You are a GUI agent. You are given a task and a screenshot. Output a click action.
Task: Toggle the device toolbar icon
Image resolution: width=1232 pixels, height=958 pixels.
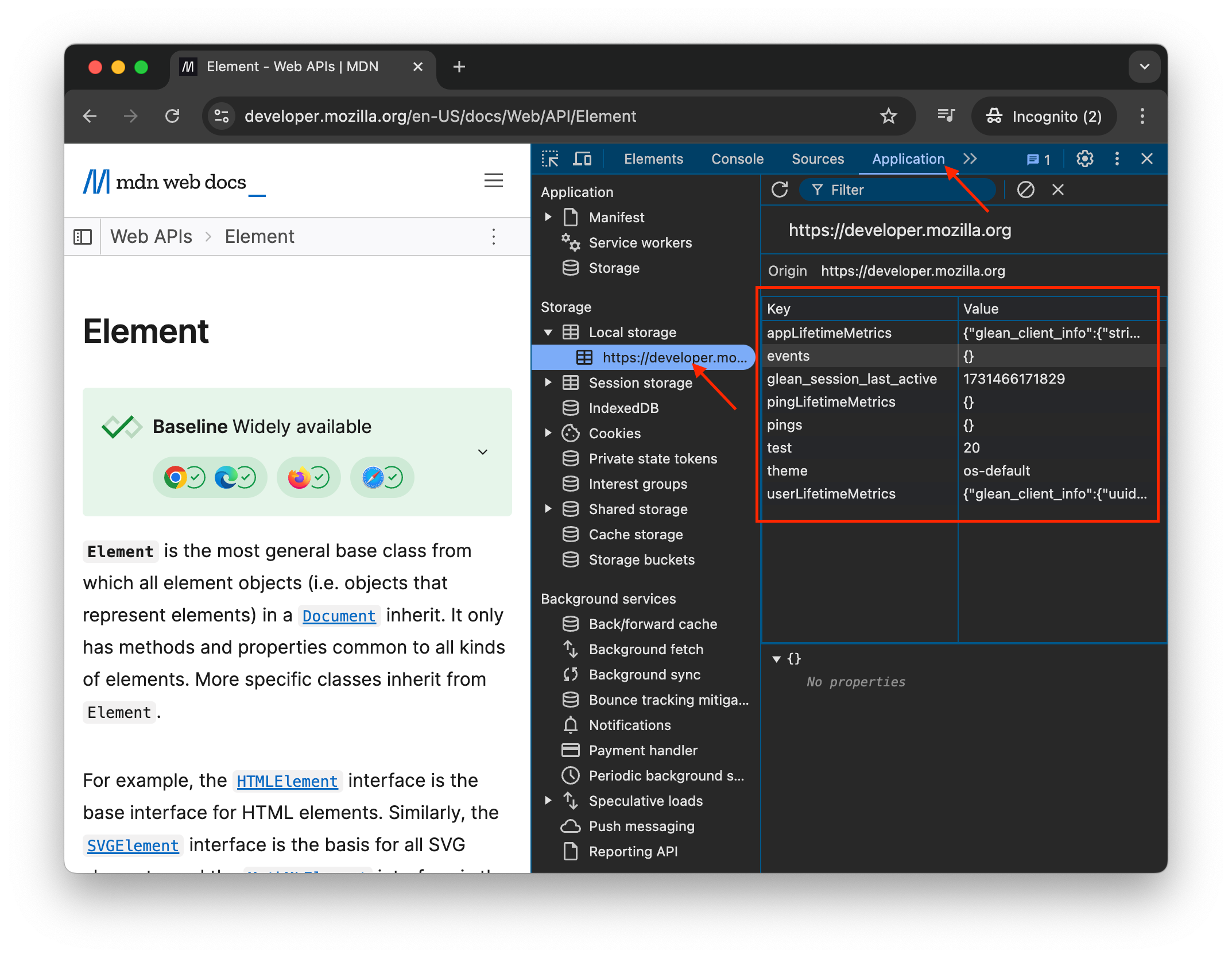(x=582, y=159)
